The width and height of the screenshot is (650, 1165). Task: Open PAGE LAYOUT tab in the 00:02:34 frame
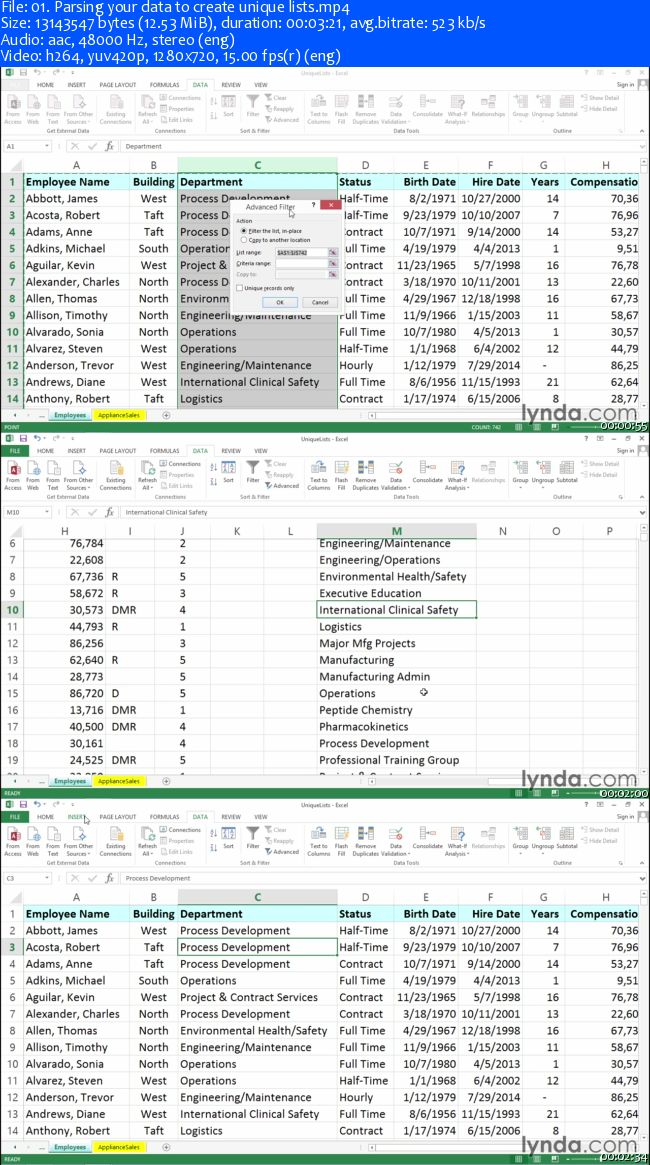pos(118,817)
